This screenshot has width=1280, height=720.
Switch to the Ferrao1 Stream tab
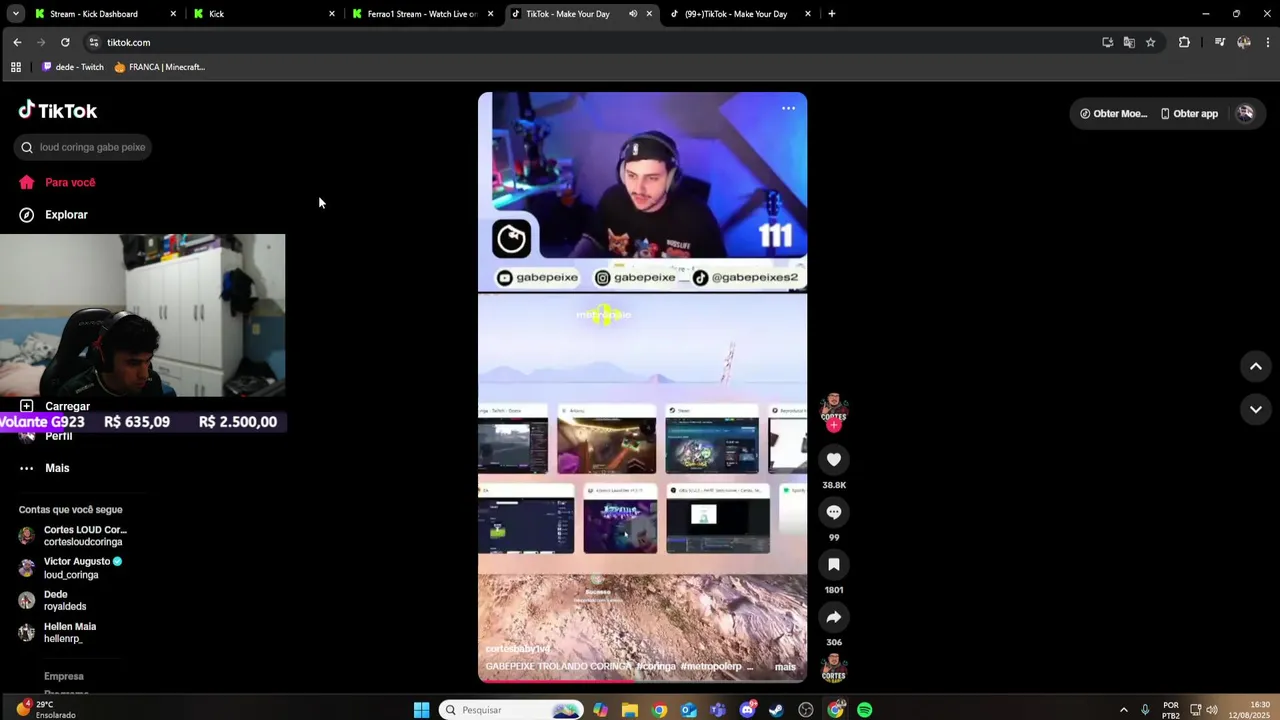[421, 14]
